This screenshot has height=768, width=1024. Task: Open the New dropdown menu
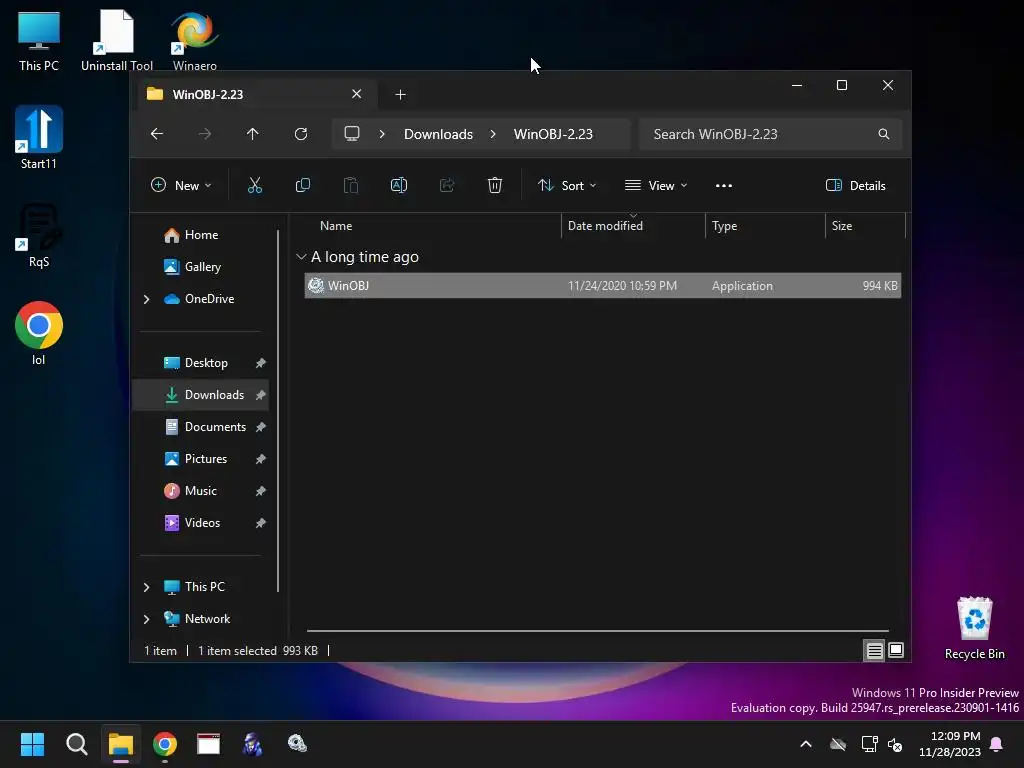click(181, 185)
